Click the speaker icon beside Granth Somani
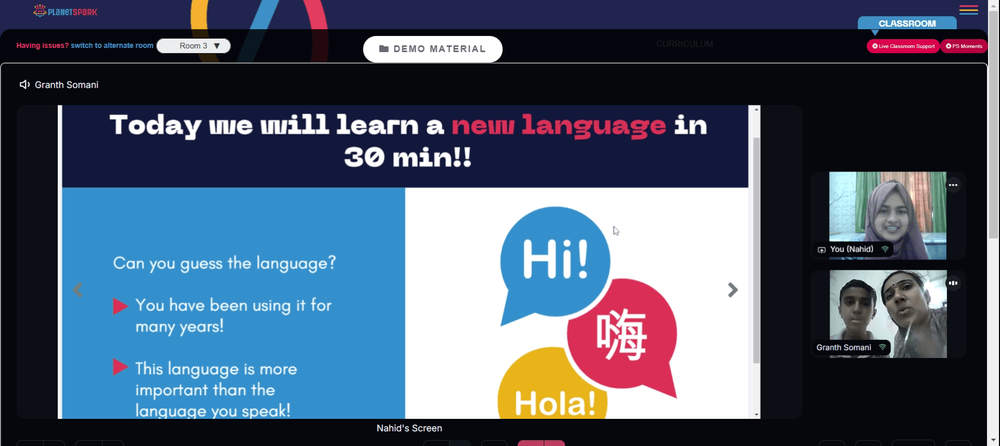Image resolution: width=1000 pixels, height=446 pixels. pyautogui.click(x=25, y=84)
